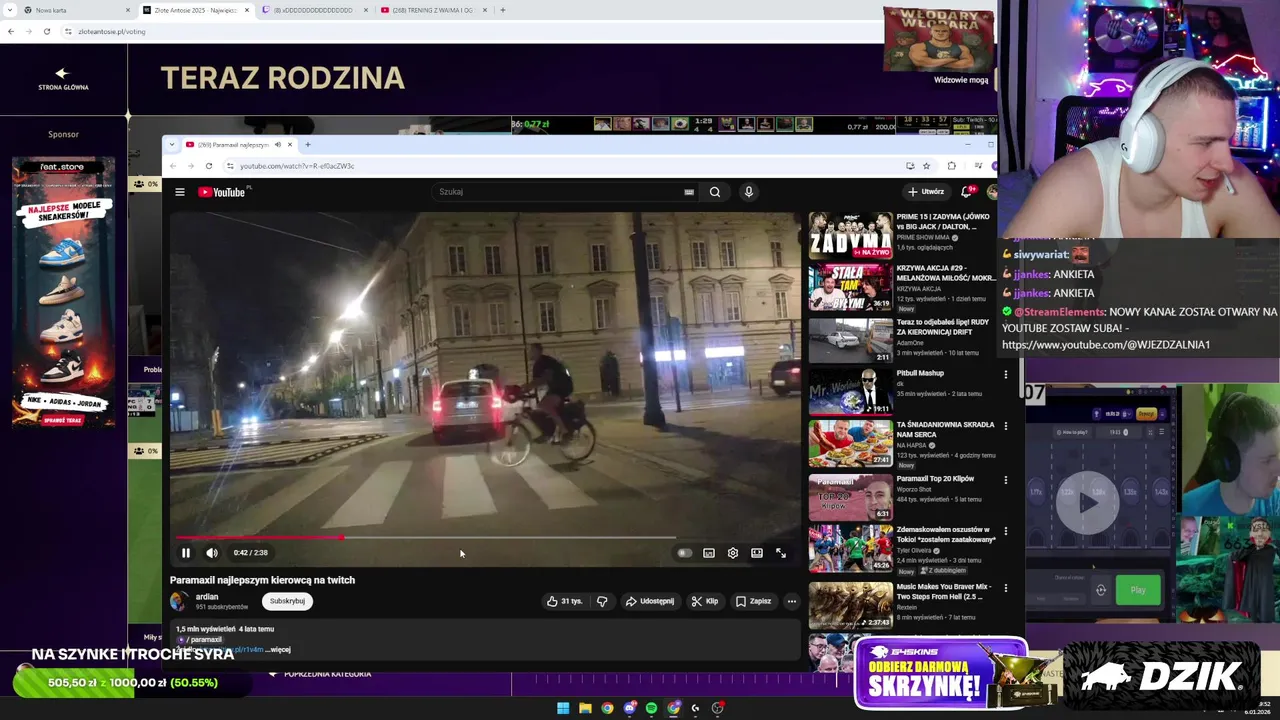Open options for Music Makes You Braver
This screenshot has width=1280, height=720.
(x=1006, y=588)
